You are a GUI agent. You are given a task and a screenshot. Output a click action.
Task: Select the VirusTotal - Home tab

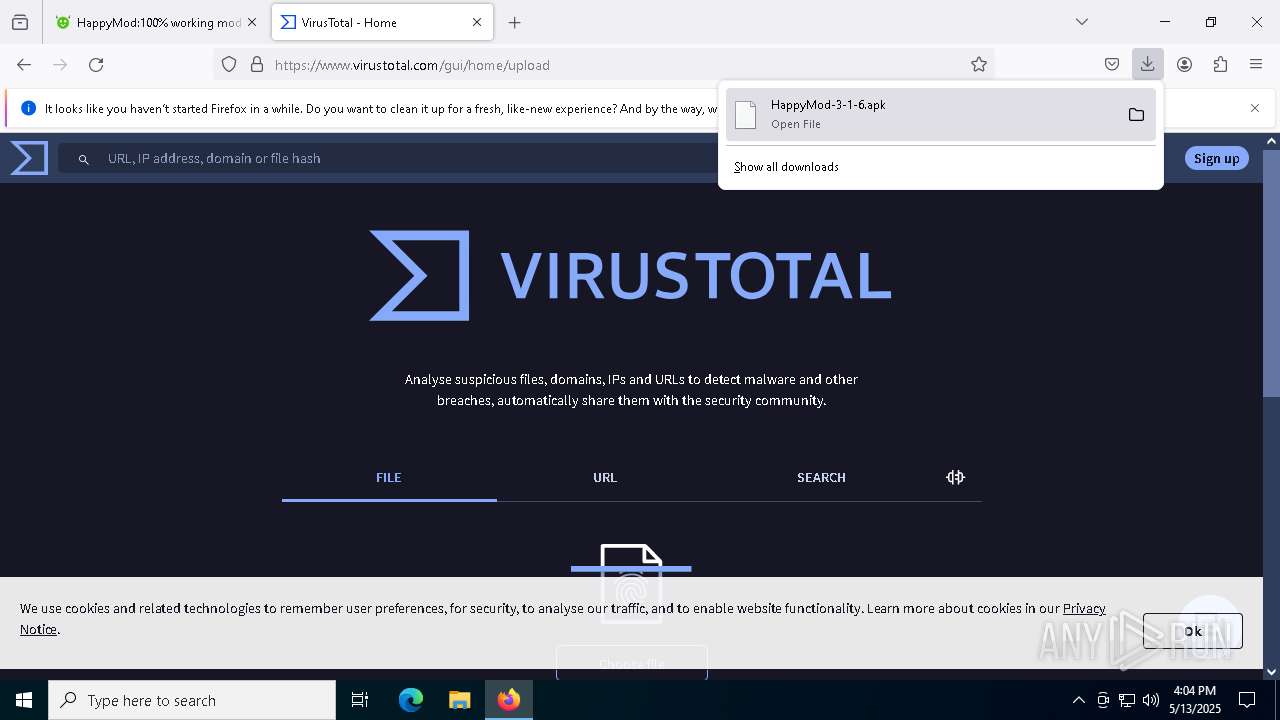(382, 22)
